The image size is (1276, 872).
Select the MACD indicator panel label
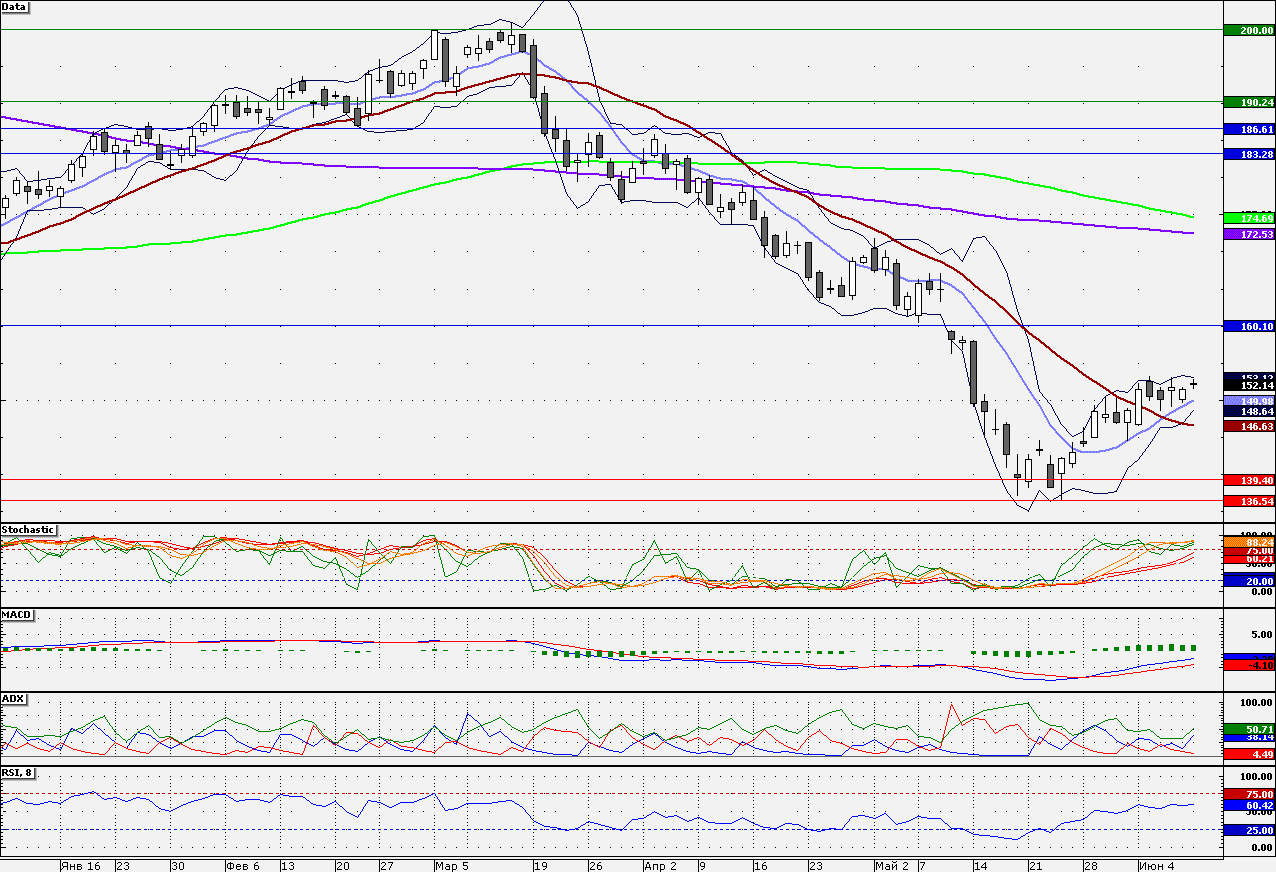pyautogui.click(x=14, y=614)
